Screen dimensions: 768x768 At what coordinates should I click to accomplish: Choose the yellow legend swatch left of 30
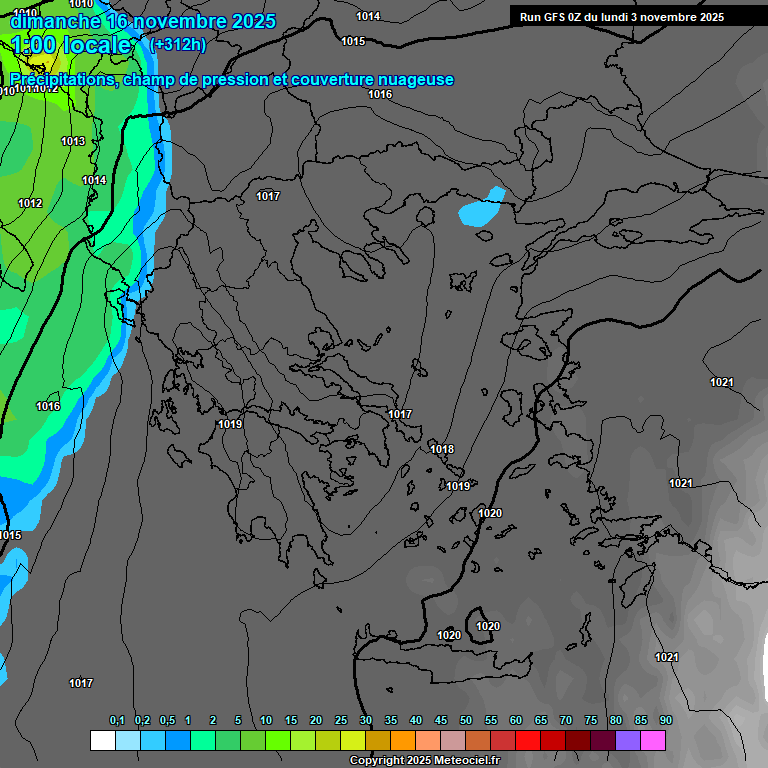point(353,740)
